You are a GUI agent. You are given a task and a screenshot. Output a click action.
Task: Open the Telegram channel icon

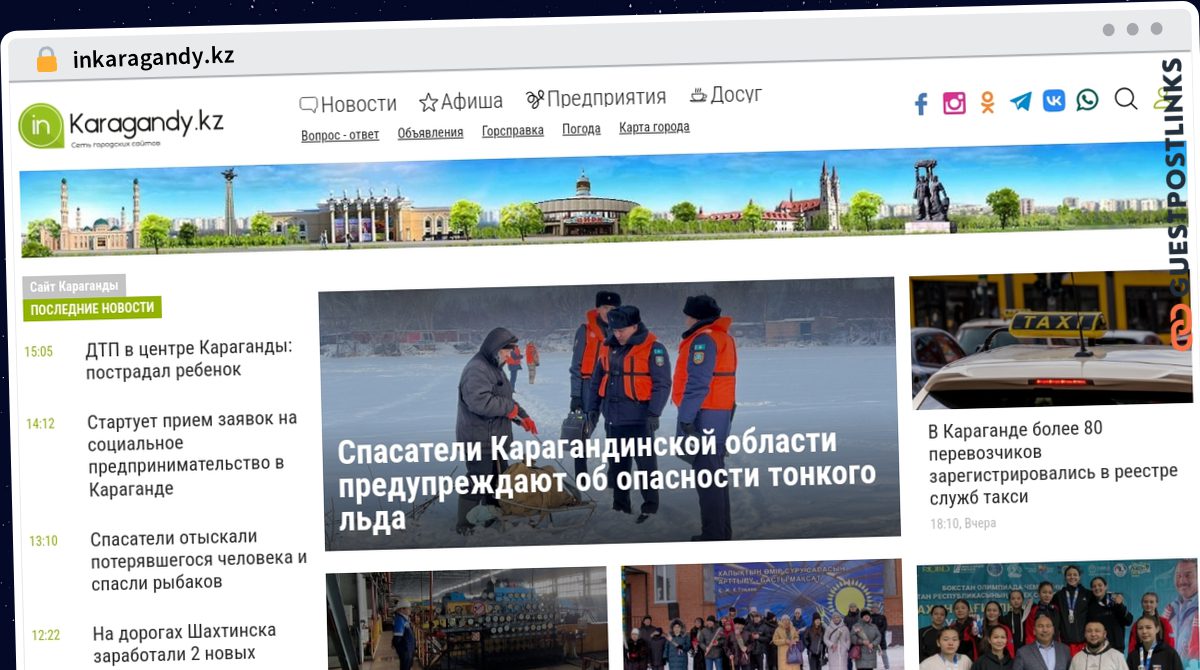(x=1020, y=101)
